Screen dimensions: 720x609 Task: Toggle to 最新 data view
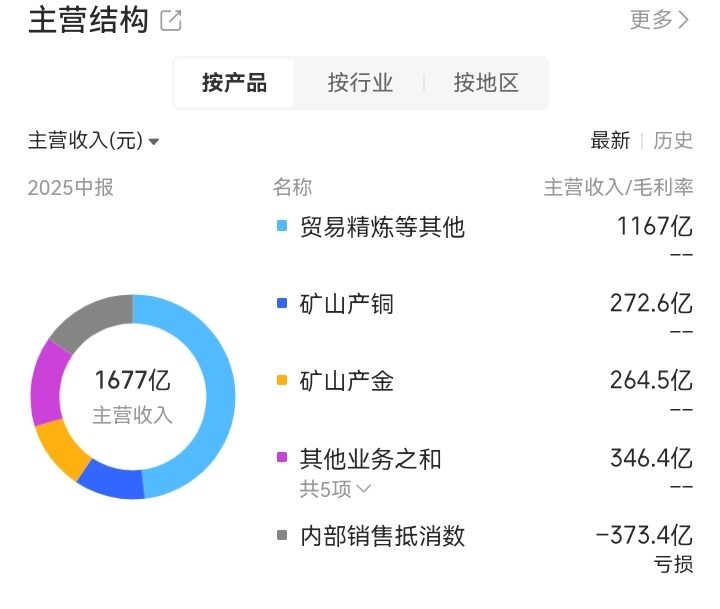(x=610, y=141)
